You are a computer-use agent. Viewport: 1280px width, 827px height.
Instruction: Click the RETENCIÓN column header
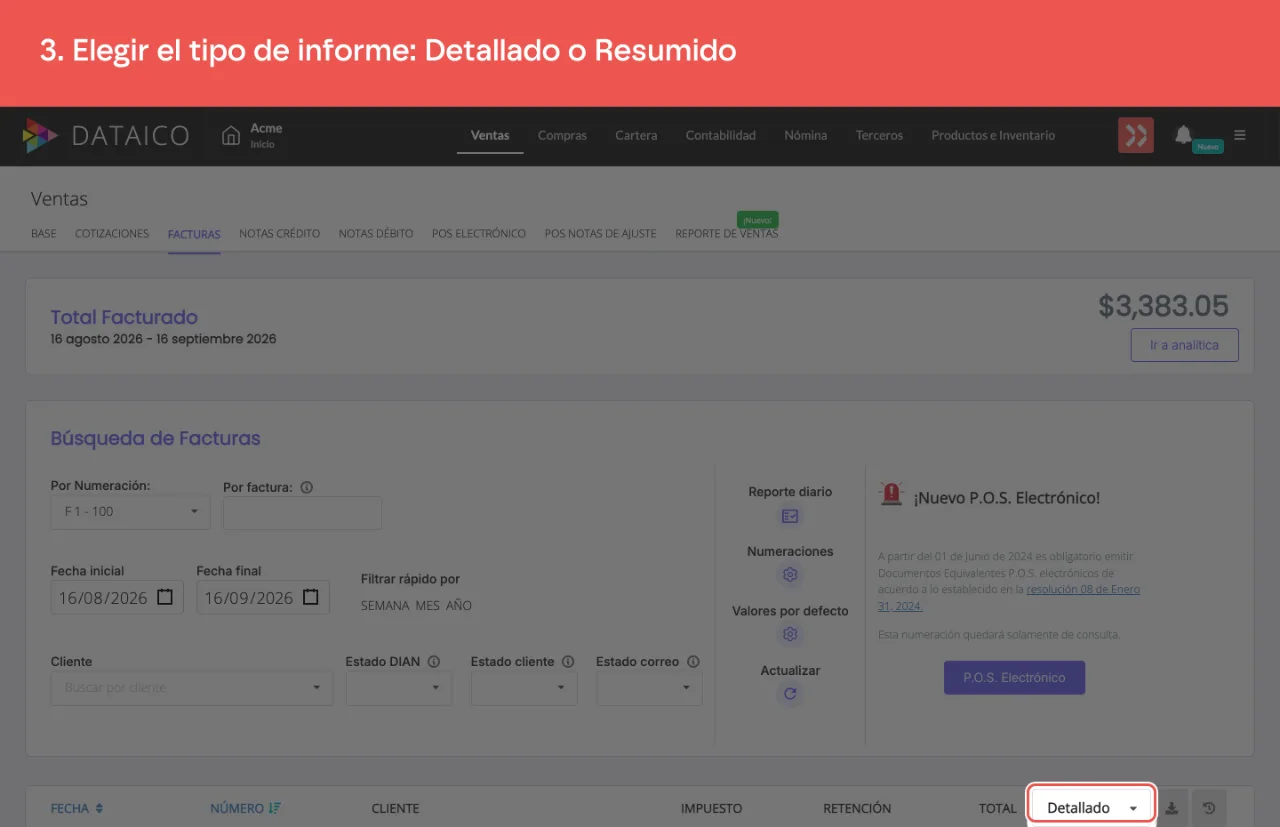pyautogui.click(x=857, y=808)
